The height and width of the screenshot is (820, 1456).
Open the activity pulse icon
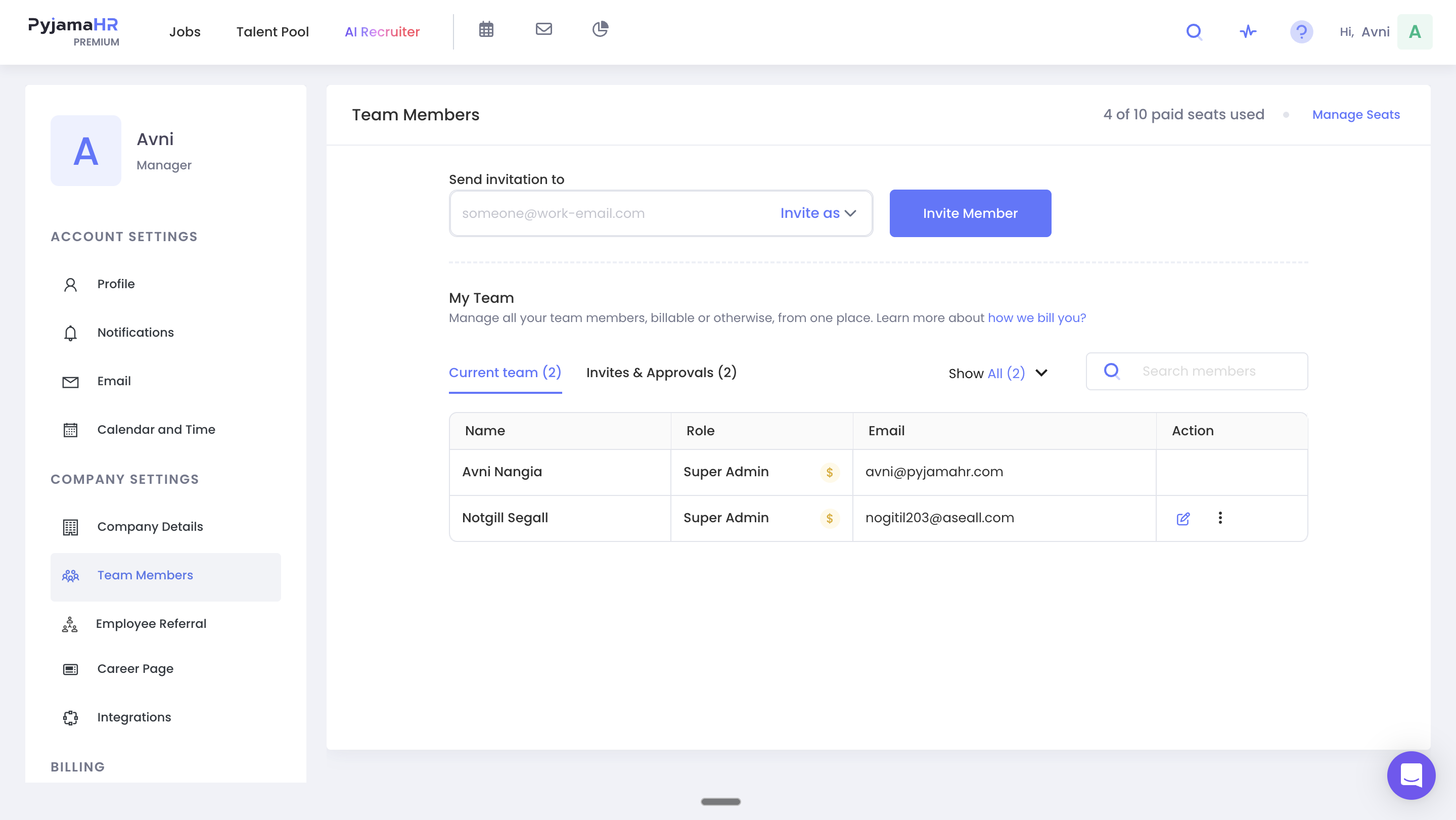(1248, 32)
